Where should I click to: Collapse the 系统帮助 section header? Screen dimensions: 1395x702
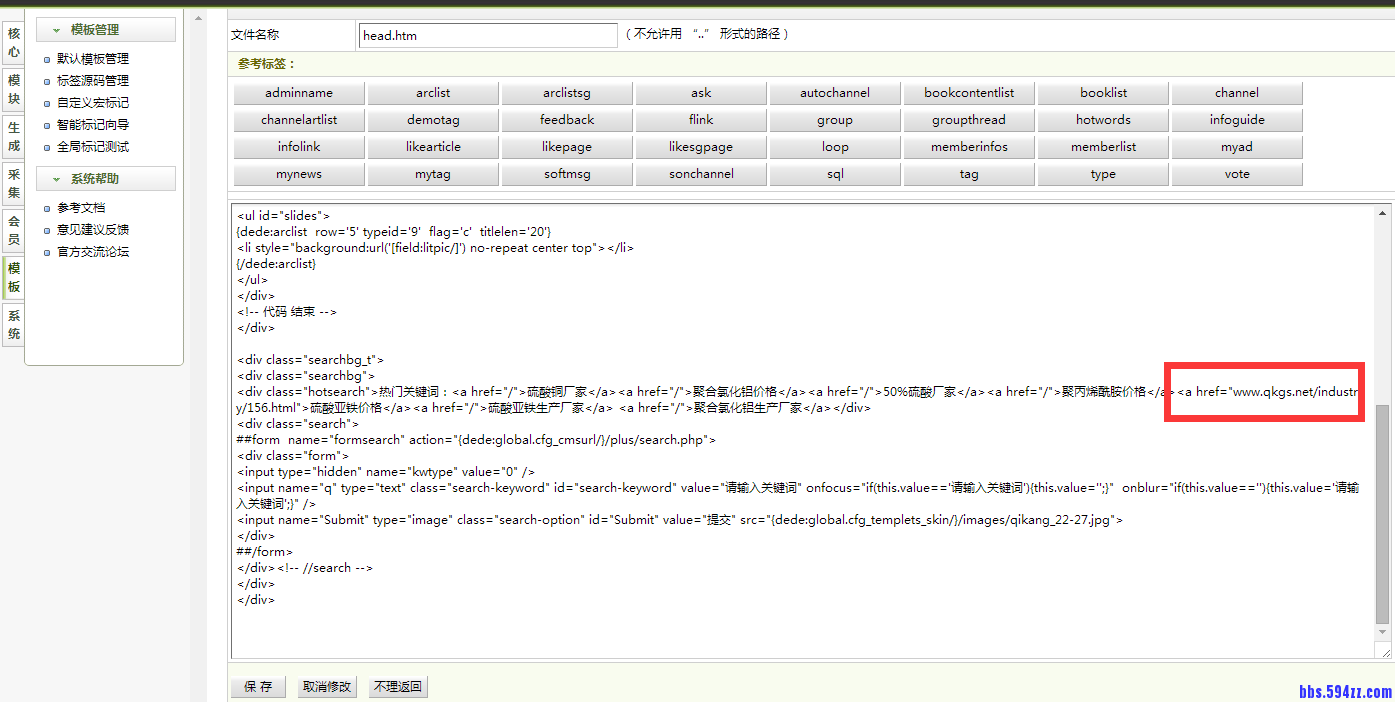[x=106, y=179]
